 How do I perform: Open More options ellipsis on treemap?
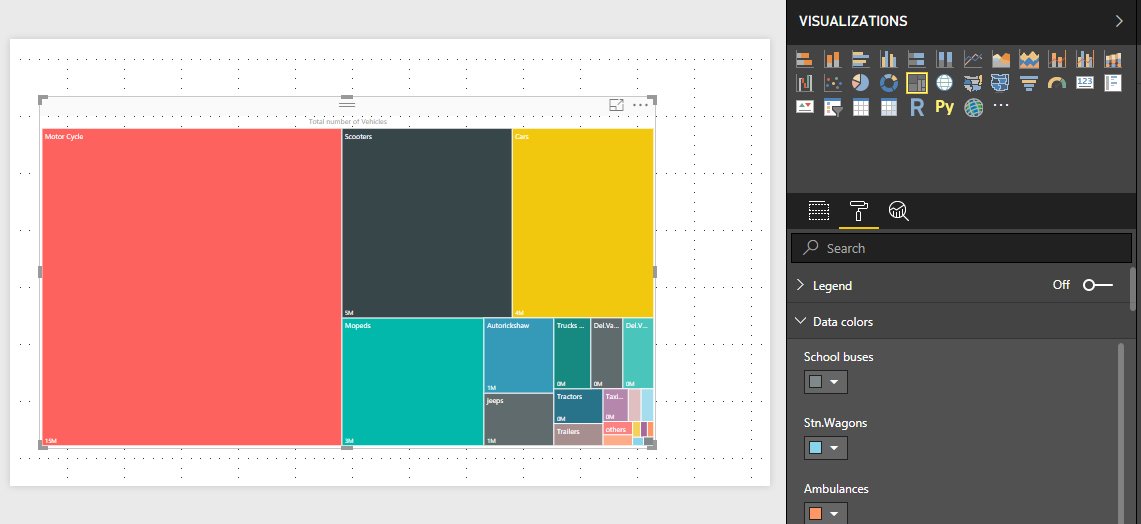pos(640,106)
